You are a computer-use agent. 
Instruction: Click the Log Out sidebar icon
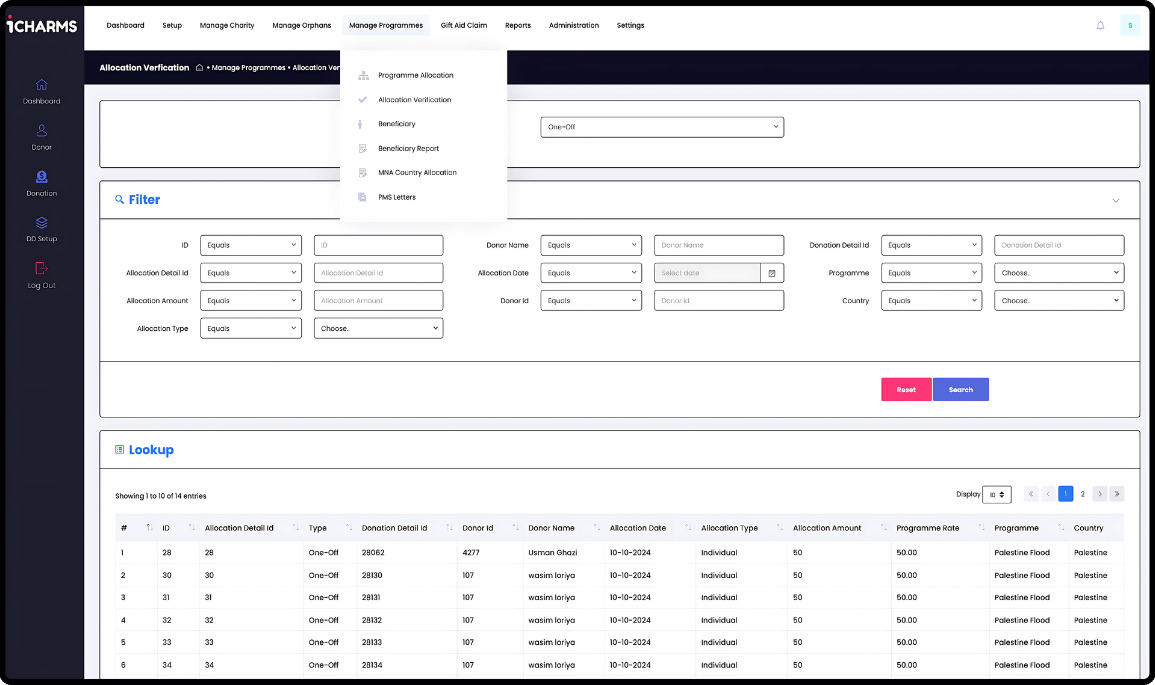[x=41, y=268]
